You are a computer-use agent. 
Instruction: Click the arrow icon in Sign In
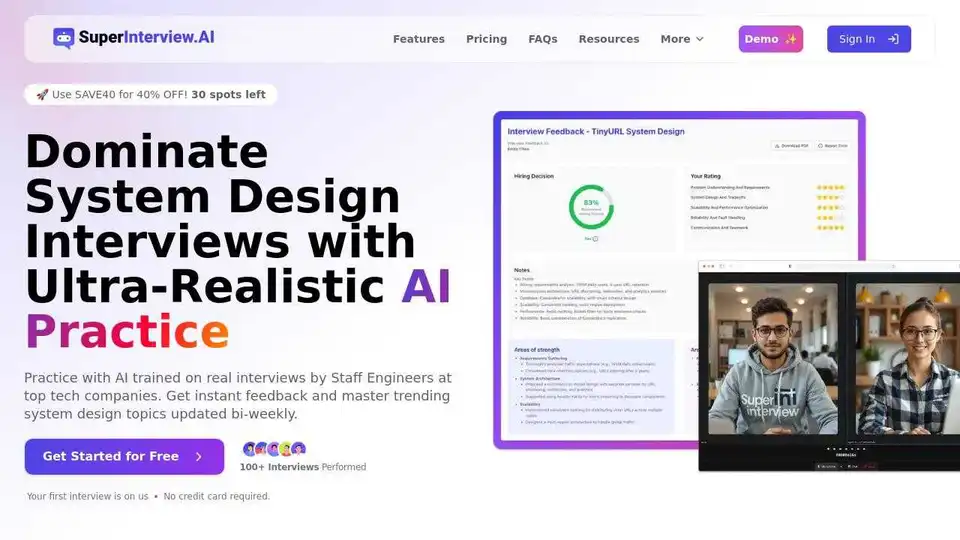[x=893, y=39]
